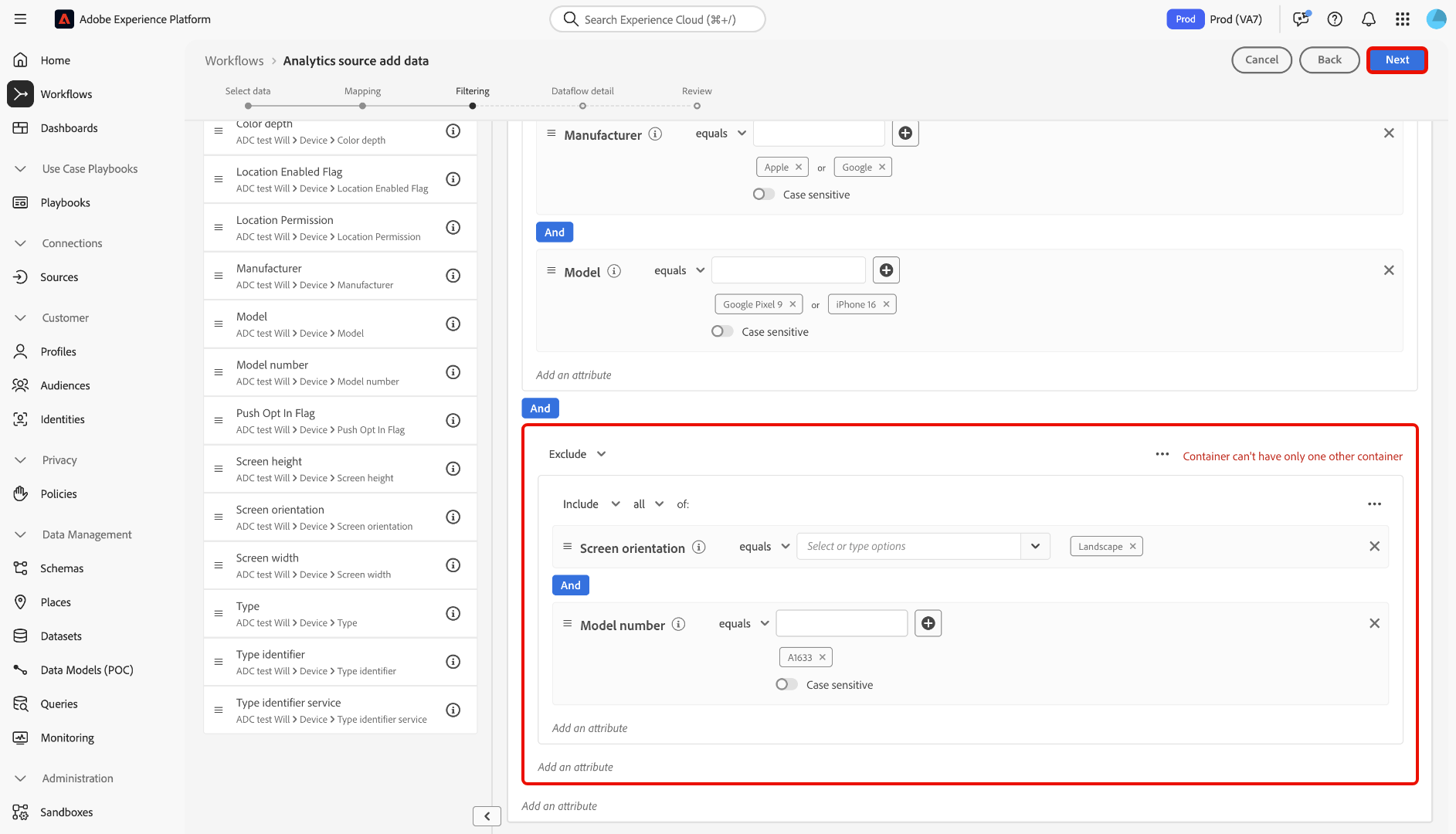Click the Prod sandbox badge
The height and width of the screenshot is (834, 1456).
[1186, 19]
